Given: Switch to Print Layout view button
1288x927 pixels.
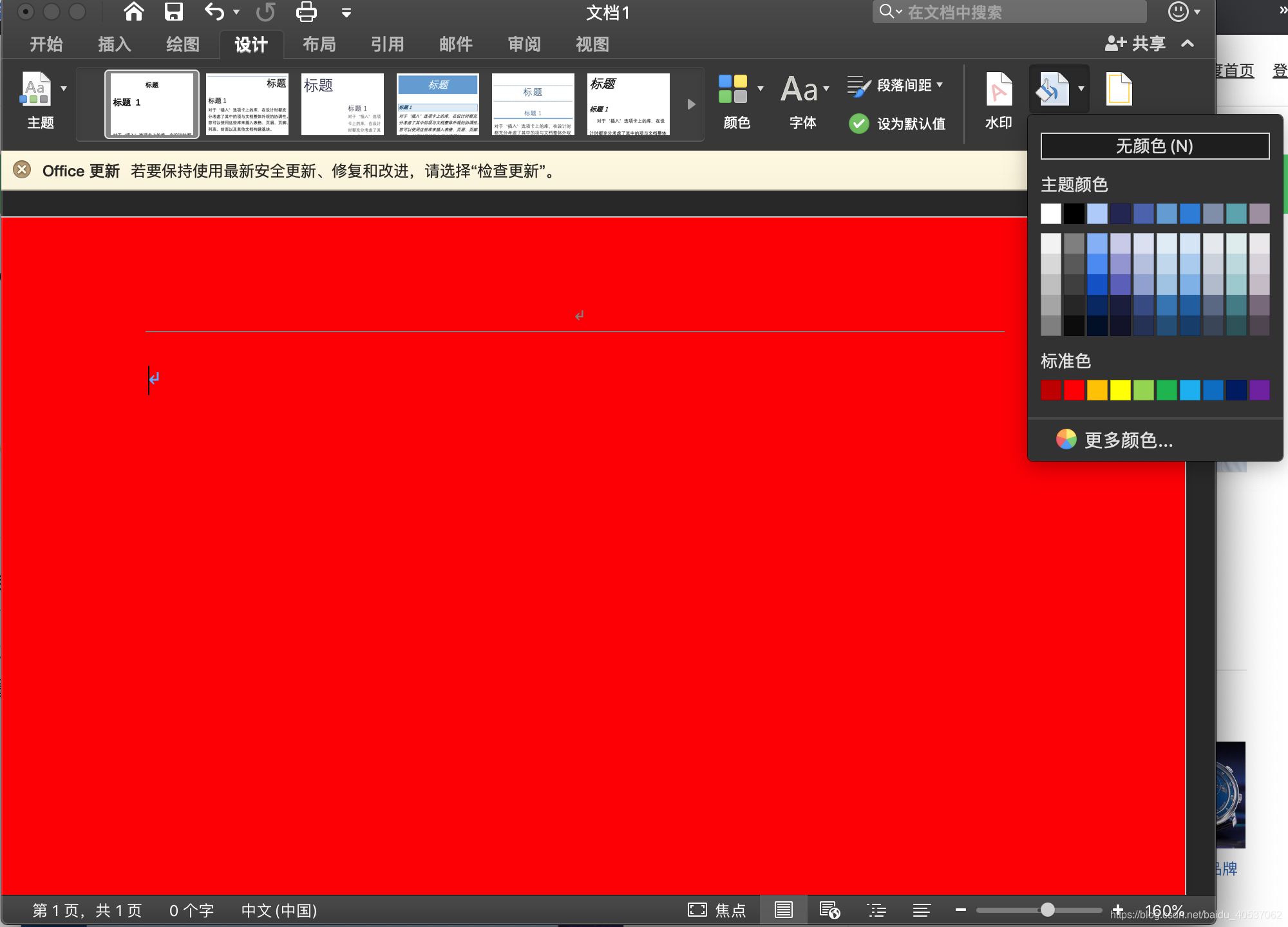Looking at the screenshot, I should [x=783, y=910].
